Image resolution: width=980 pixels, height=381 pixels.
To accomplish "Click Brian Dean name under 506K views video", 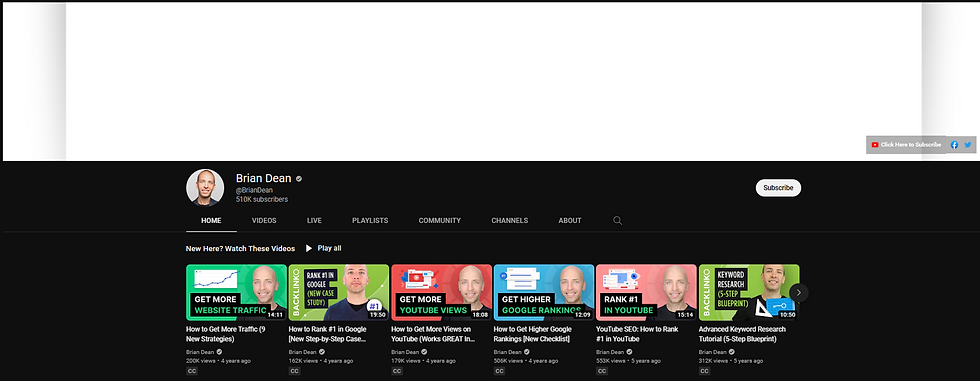I will tap(508, 352).
